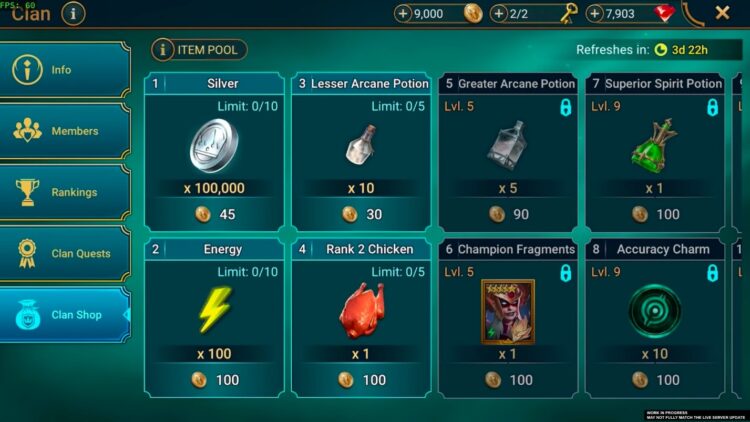Open the ITEM POOL info button
The image size is (750, 422).
(x=199, y=50)
